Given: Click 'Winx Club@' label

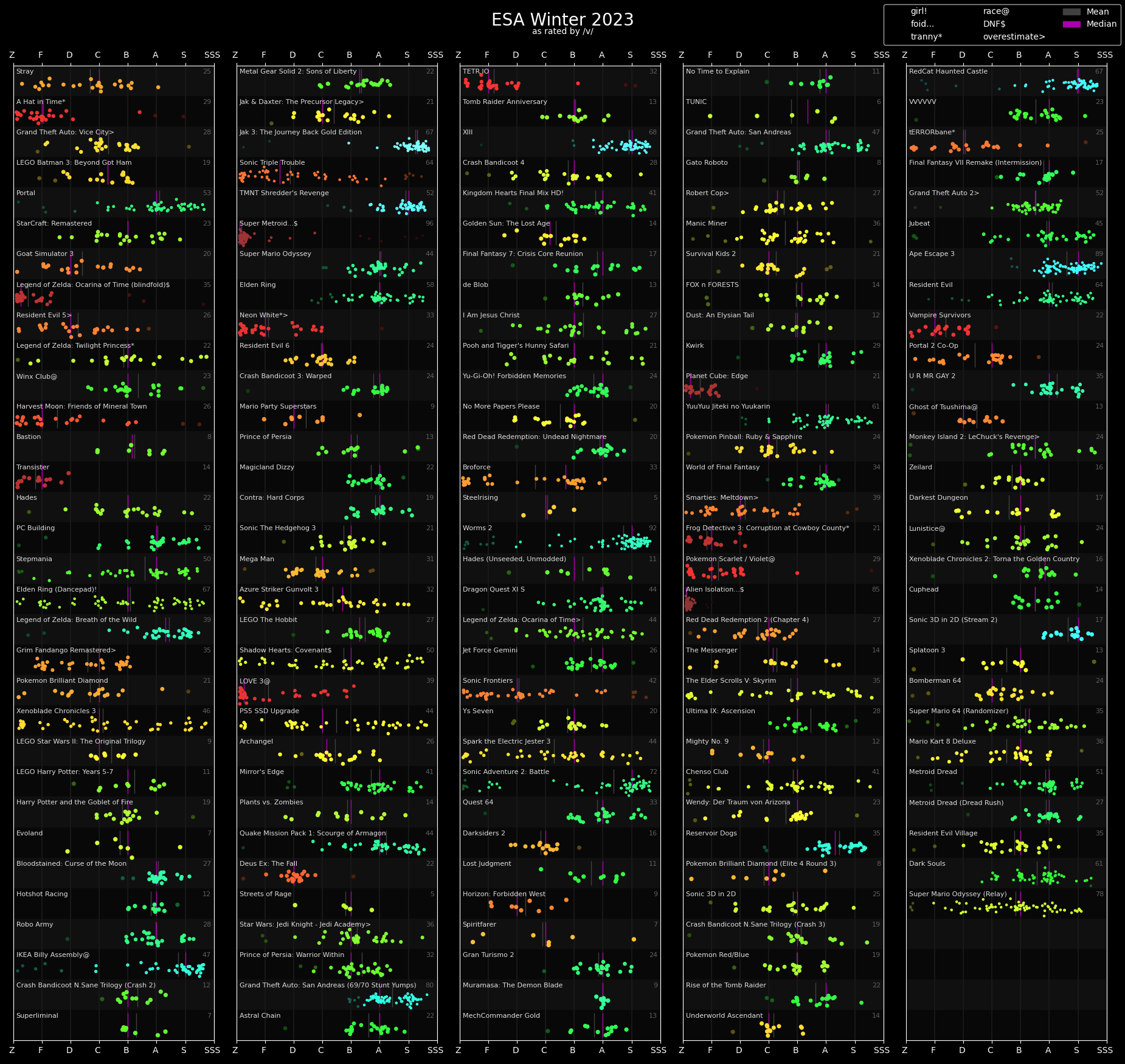Looking at the screenshot, I should 36,376.
